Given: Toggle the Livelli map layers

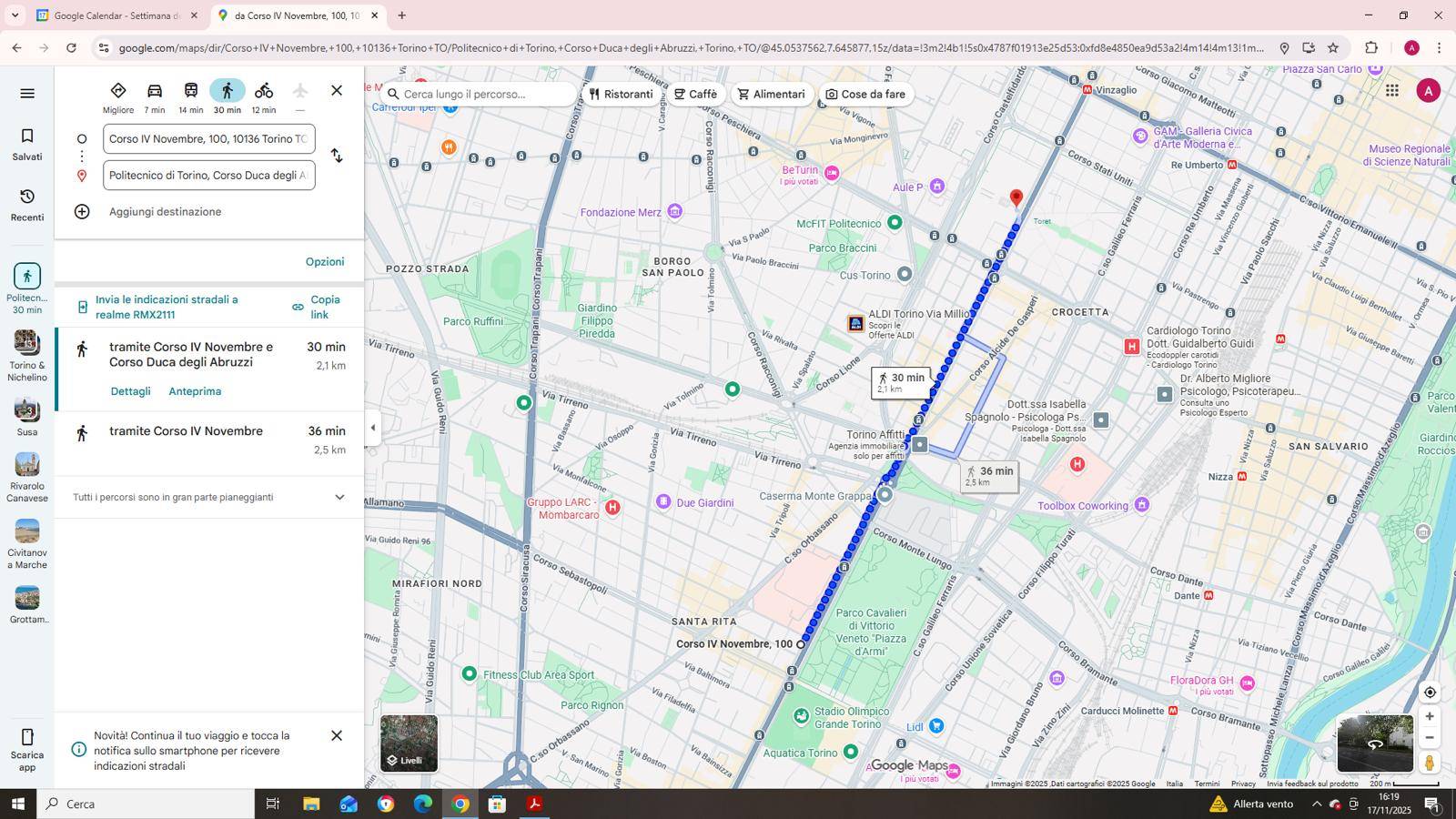Looking at the screenshot, I should (409, 743).
